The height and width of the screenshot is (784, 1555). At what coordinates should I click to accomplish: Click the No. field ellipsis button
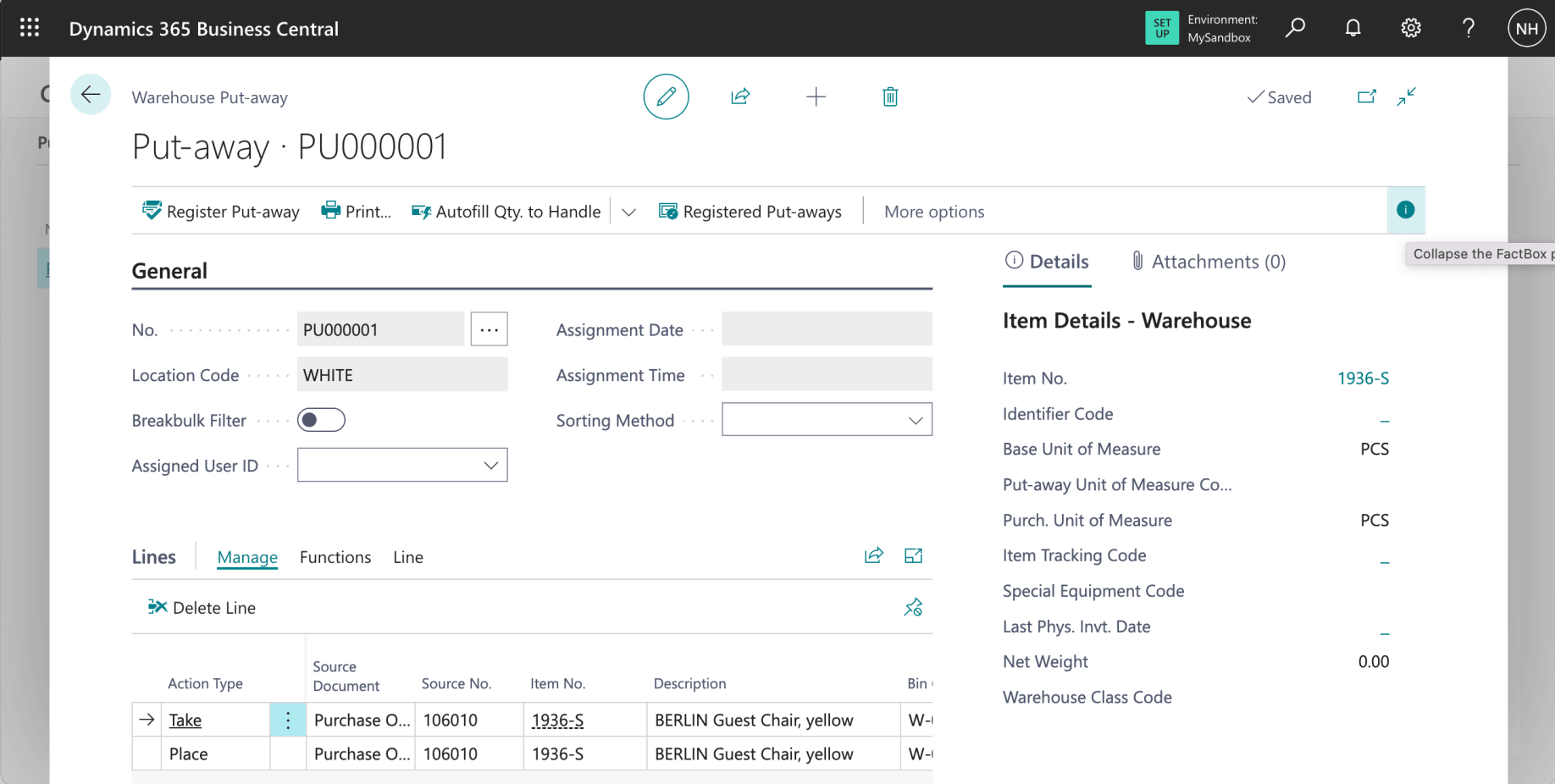489,329
